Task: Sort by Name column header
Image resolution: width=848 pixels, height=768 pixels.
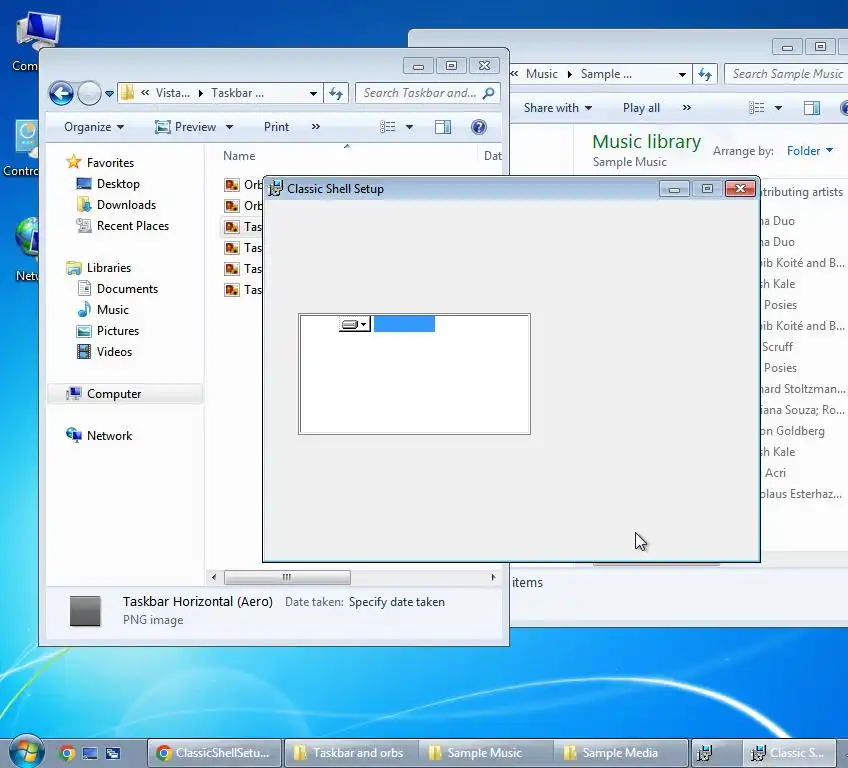Action: [x=239, y=156]
